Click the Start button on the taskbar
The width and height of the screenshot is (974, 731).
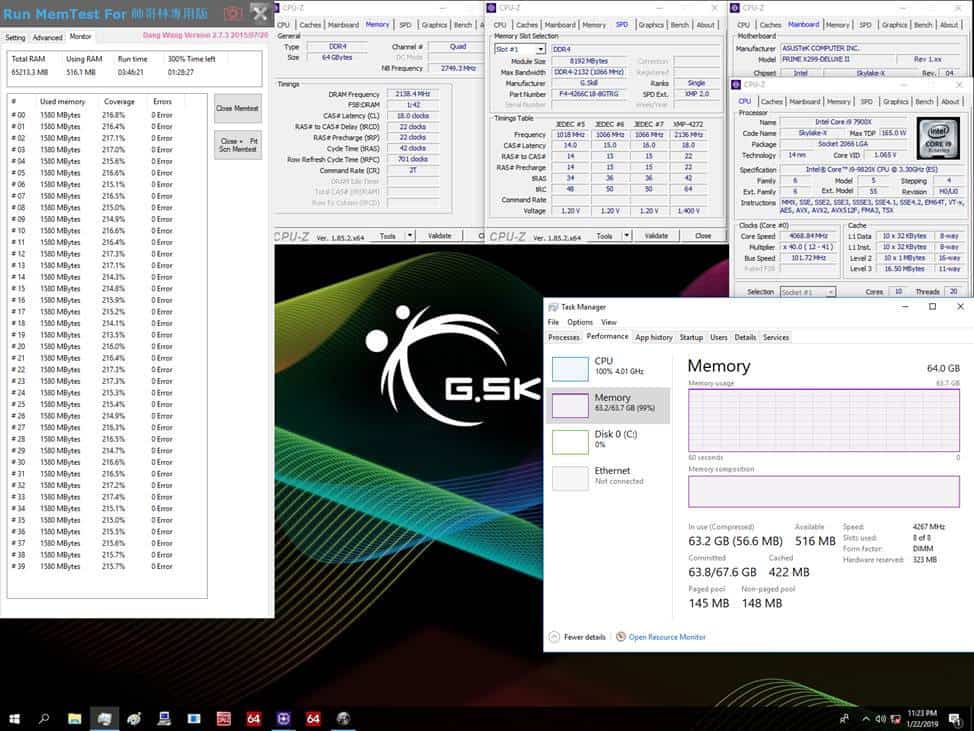[15, 719]
